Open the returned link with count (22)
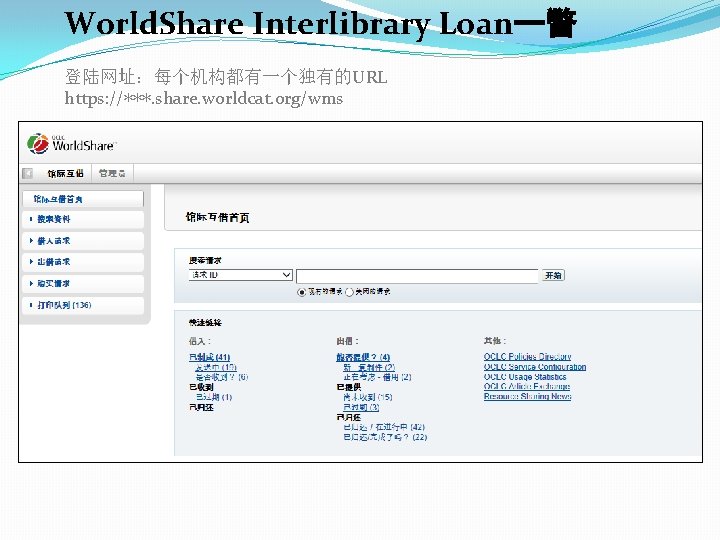 [385, 437]
